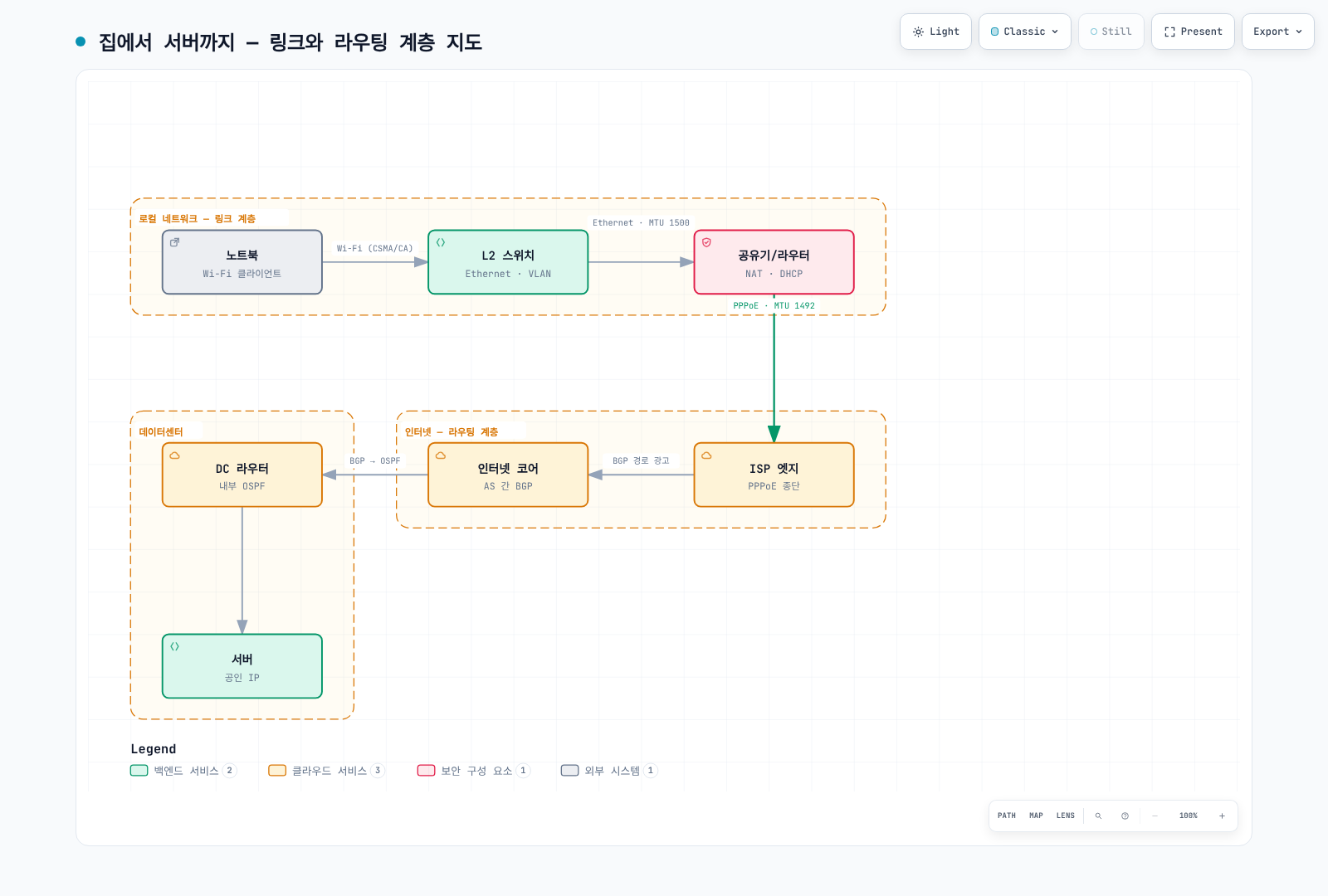This screenshot has width=1328, height=896.
Task: Select the MAP mode tab
Action: coord(1036,816)
